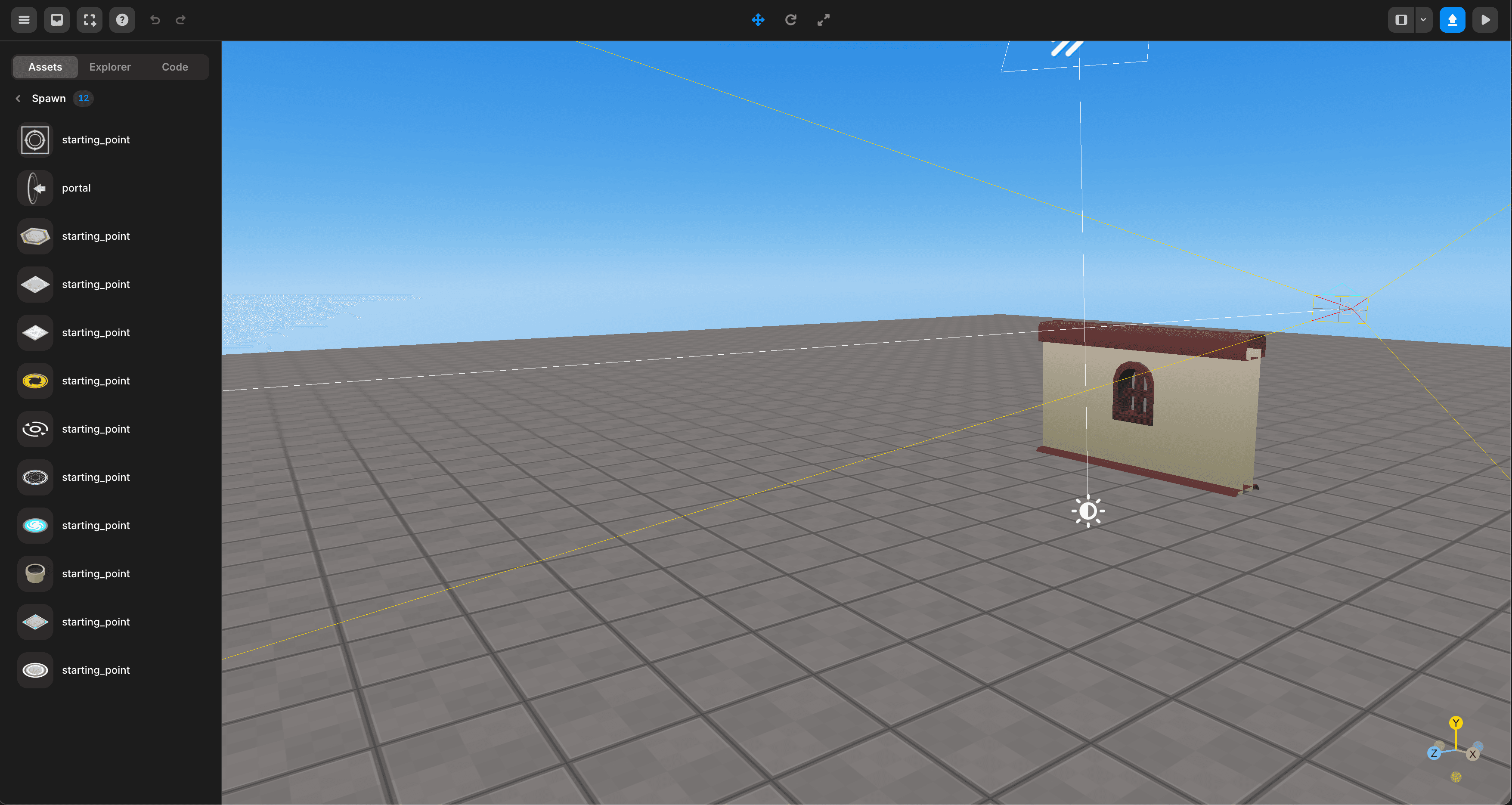1512x805 pixels.
Task: Click the Y axis on orientation gizmo
Action: [x=1456, y=723]
